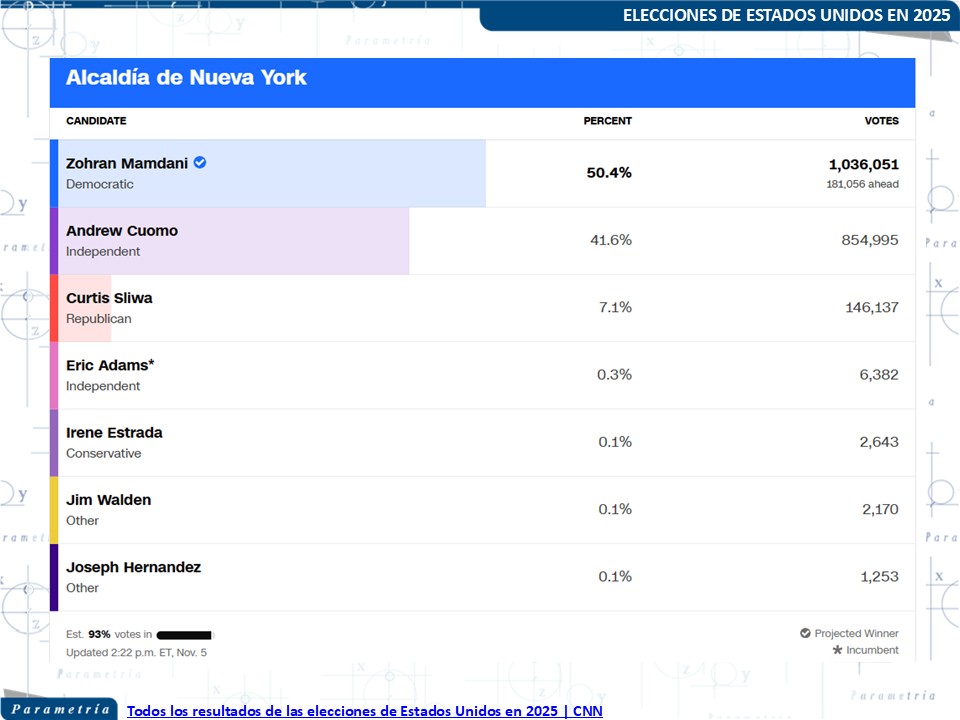Click the Incumbent star icon in legend
960x720 pixels.
[837, 650]
